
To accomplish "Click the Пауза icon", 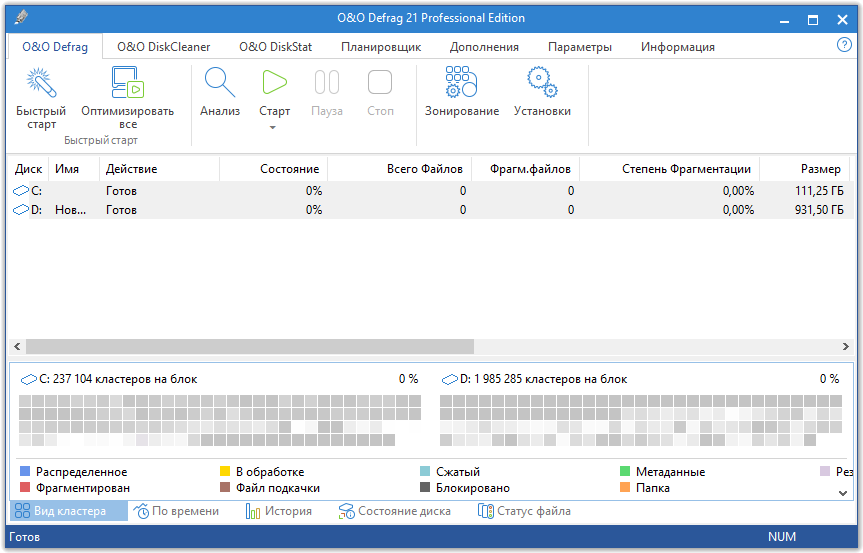I will click(327, 83).
